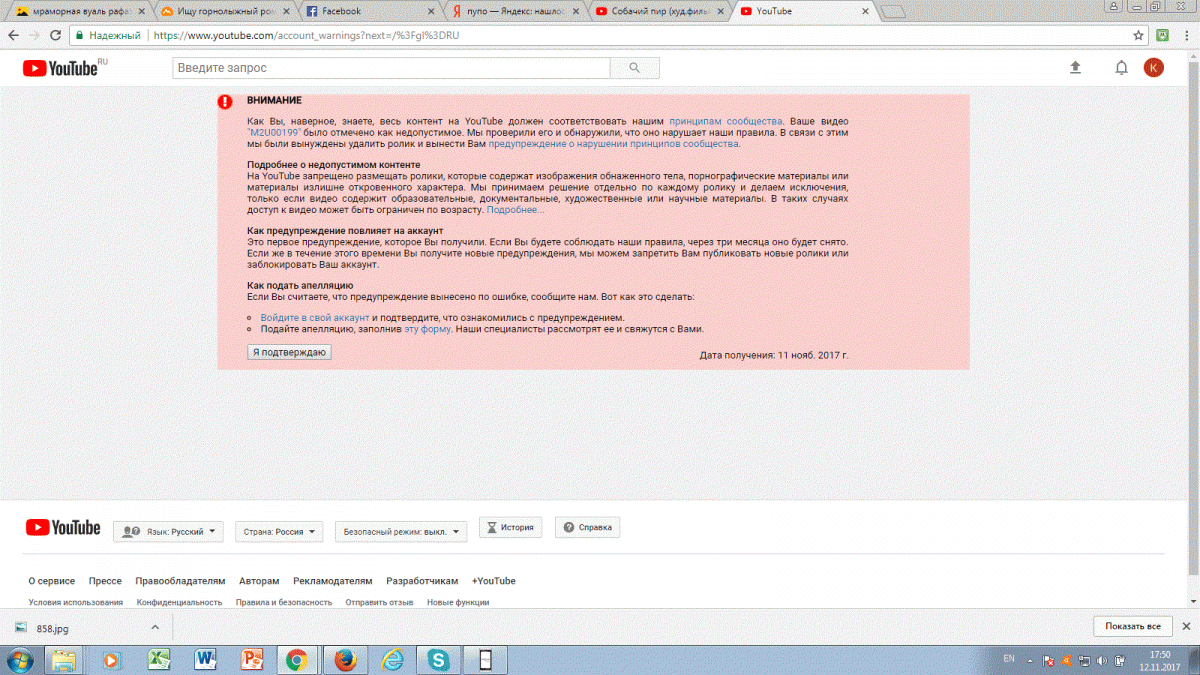
Task: Open 'Безопасный режим: выкл.' dropdown
Action: click(401, 532)
